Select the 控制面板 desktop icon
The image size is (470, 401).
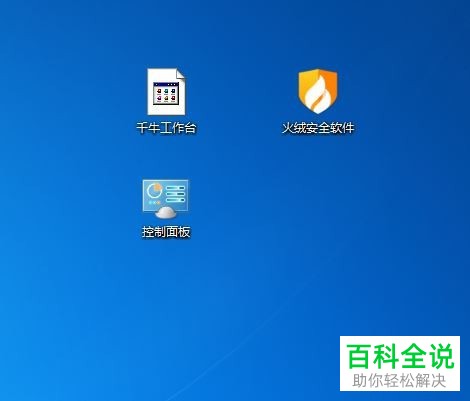[166, 199]
